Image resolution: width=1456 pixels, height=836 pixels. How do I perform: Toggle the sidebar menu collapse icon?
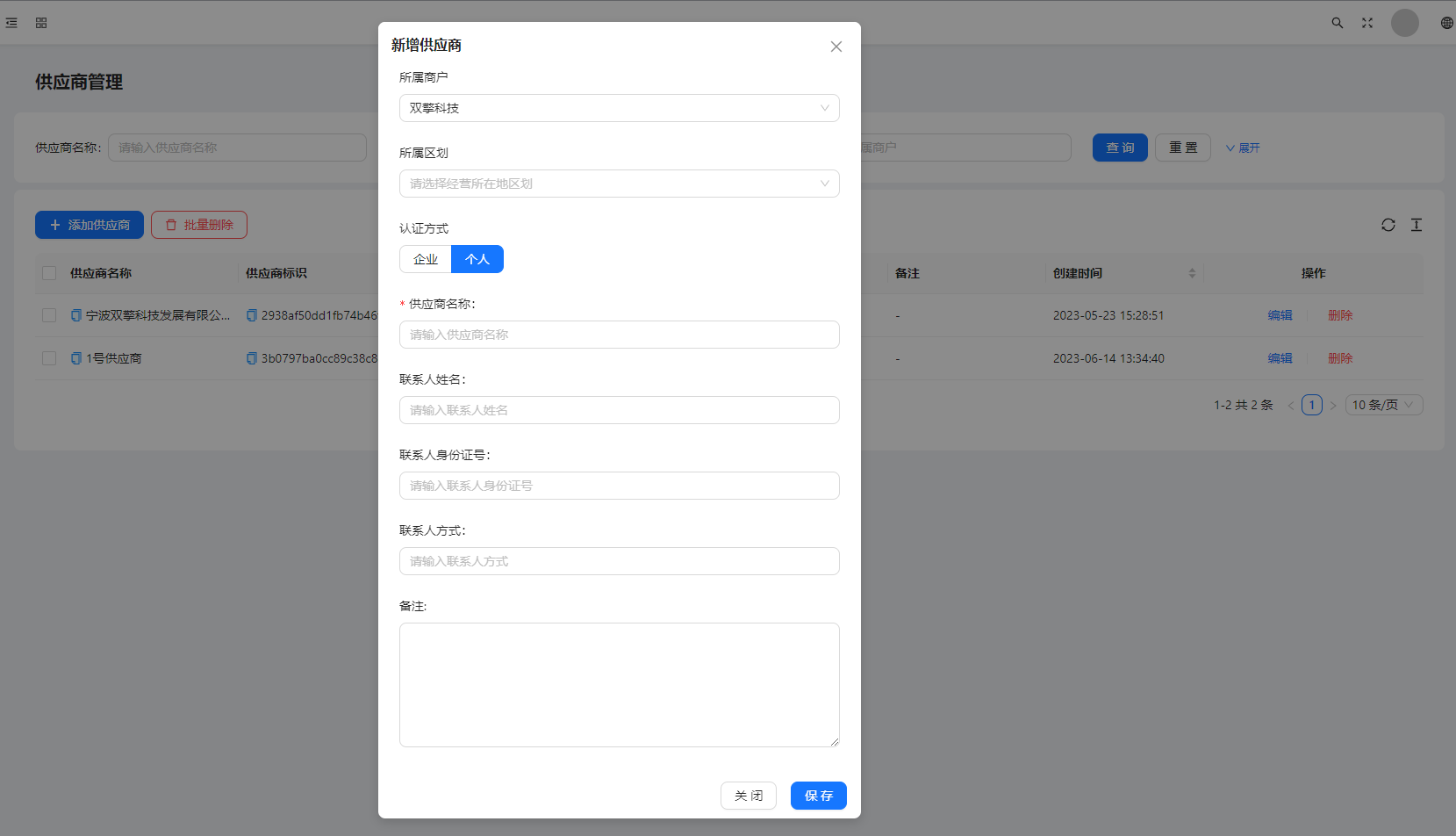(x=11, y=23)
